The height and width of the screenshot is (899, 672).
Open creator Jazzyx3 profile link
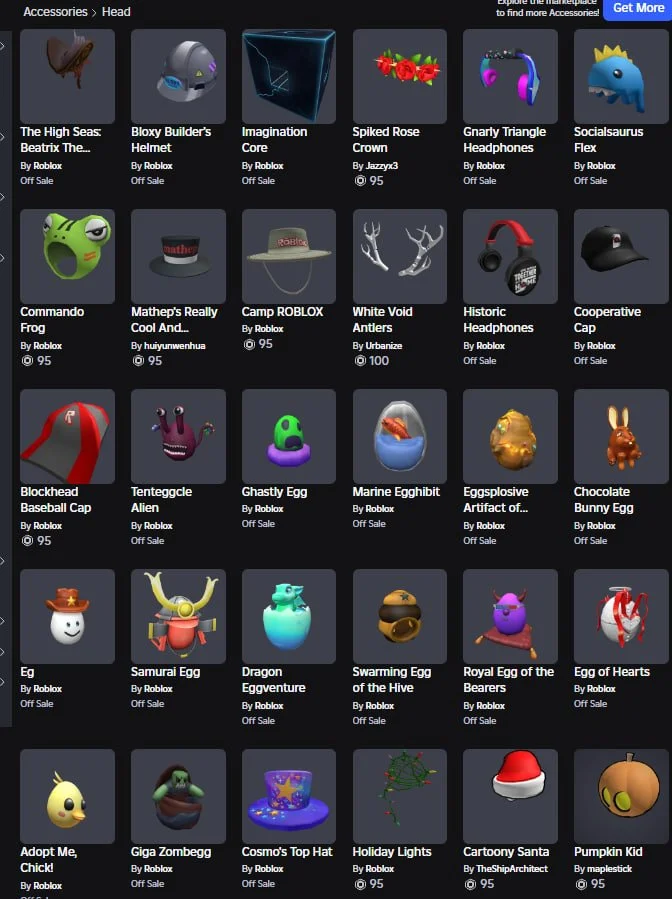(x=381, y=166)
